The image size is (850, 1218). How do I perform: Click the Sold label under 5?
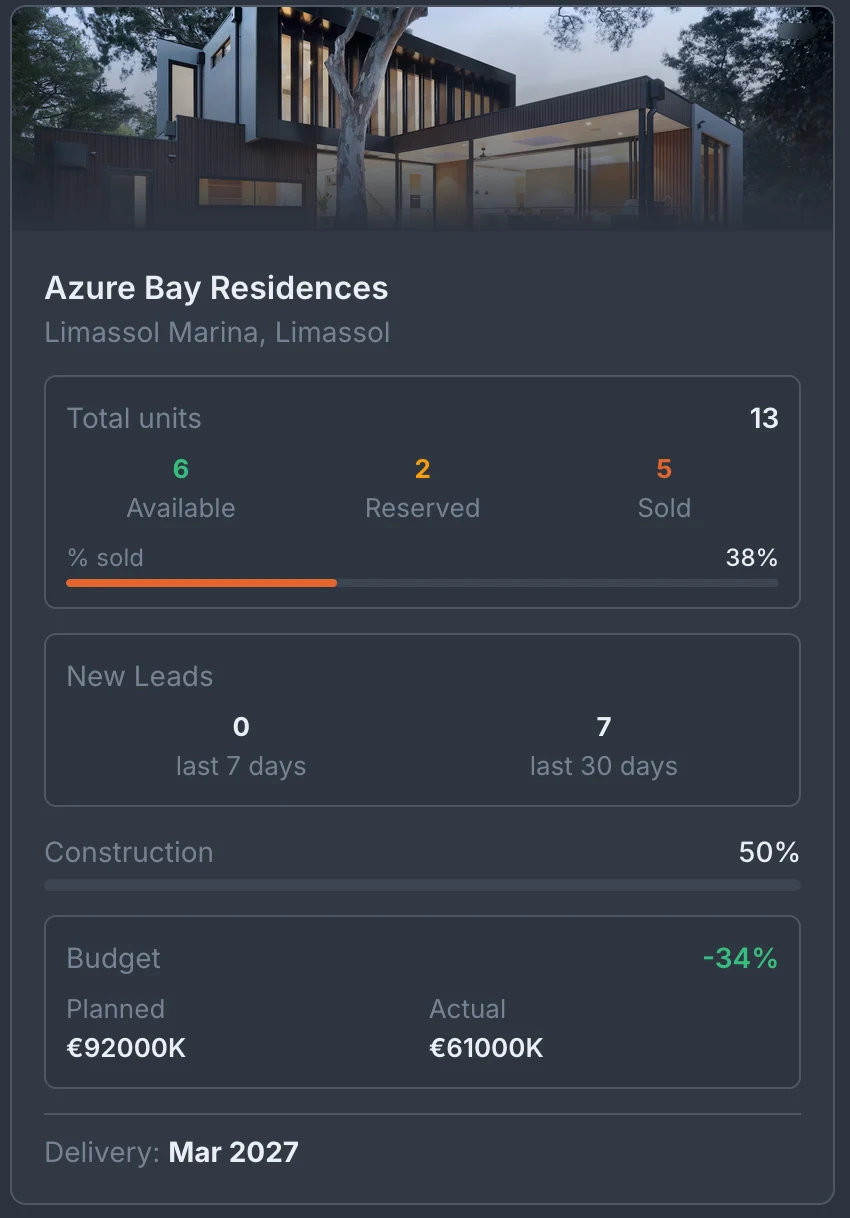click(664, 508)
